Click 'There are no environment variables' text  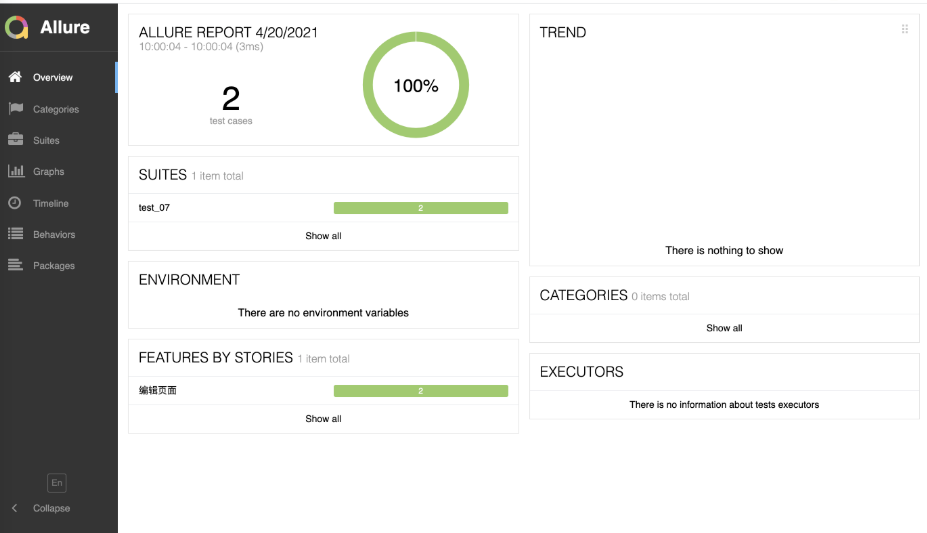coord(323,313)
